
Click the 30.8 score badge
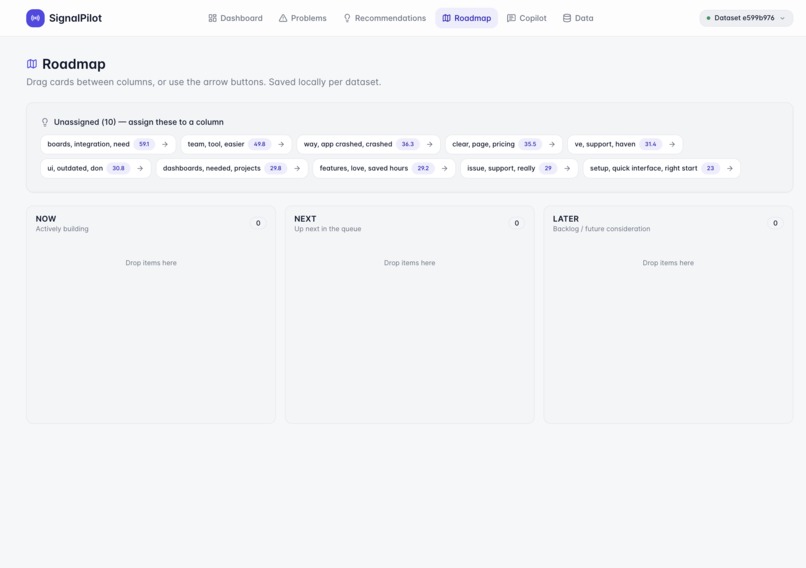pos(118,169)
